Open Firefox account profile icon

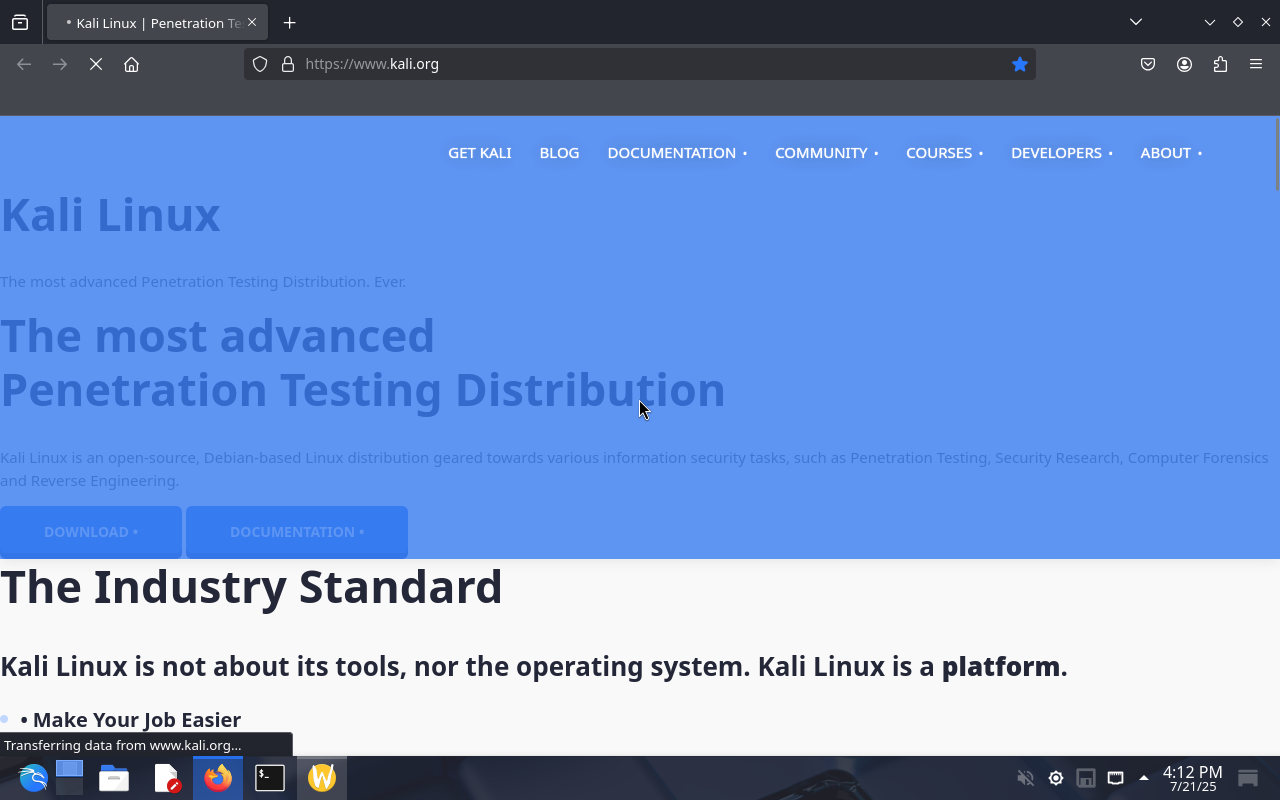click(1184, 64)
